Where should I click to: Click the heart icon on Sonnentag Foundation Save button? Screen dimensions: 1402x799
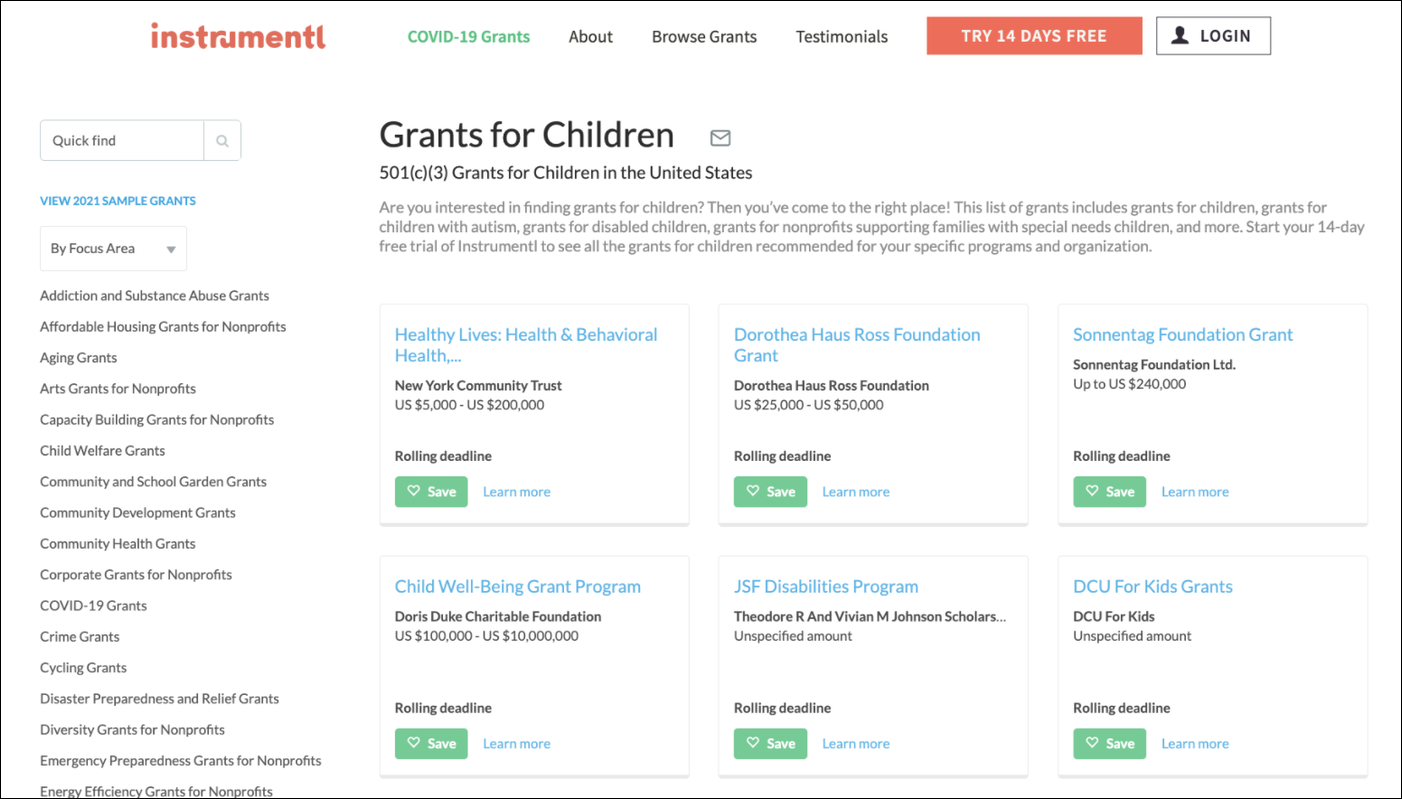[x=1092, y=491]
